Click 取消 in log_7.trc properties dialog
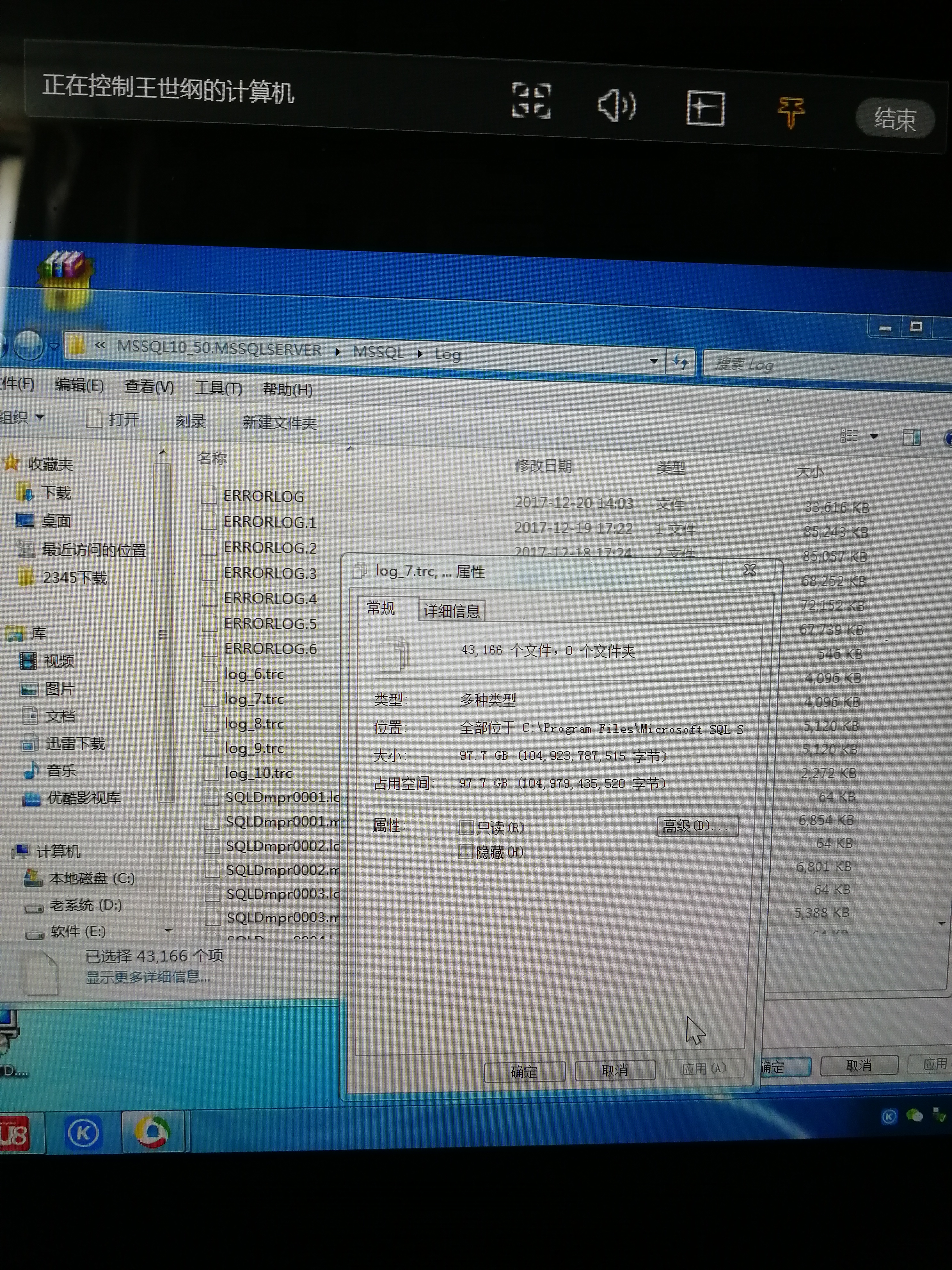The image size is (952, 1270). tap(615, 1070)
